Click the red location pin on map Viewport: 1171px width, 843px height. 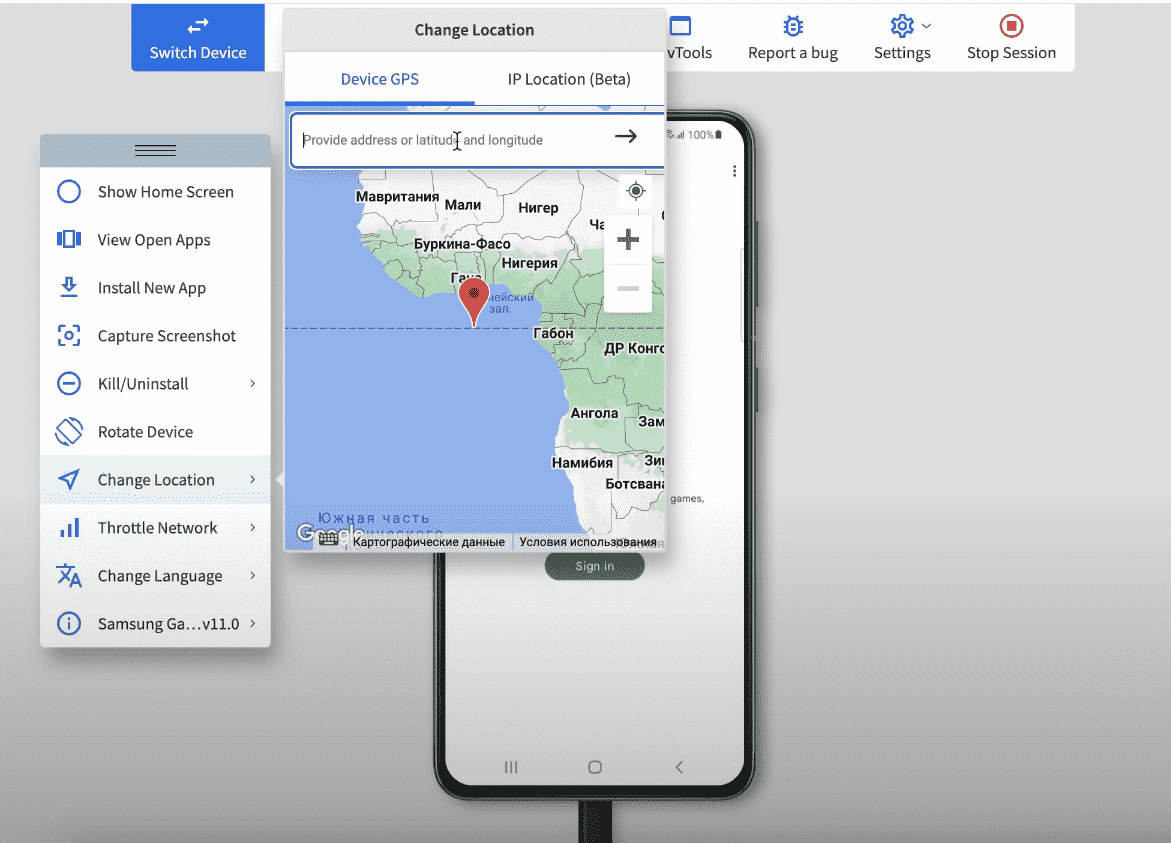pyautogui.click(x=473, y=300)
